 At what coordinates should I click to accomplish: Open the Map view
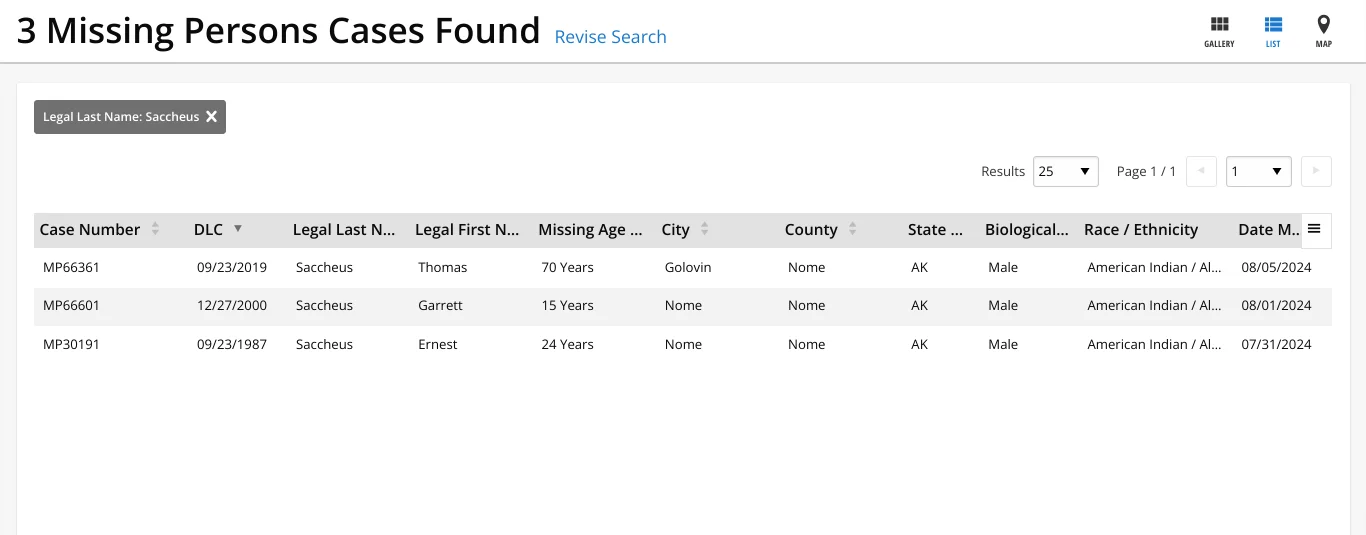(1323, 31)
